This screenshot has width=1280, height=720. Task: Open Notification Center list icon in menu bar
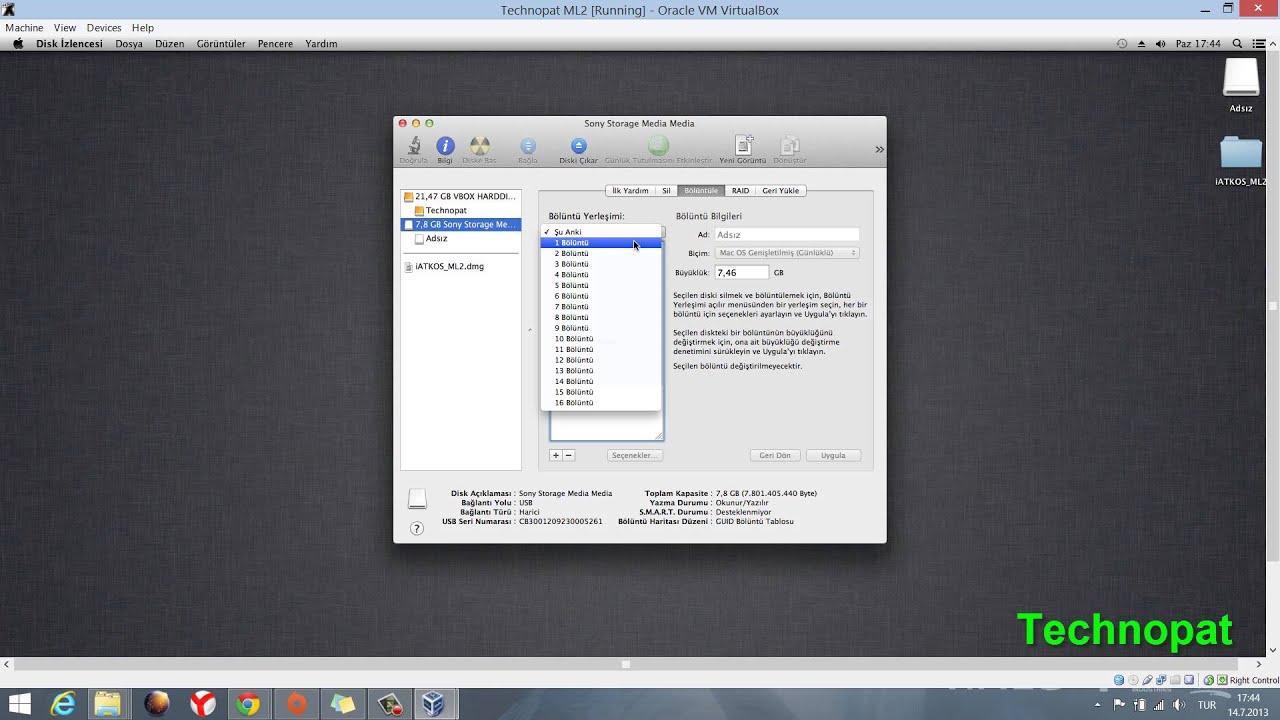pyautogui.click(x=1258, y=44)
